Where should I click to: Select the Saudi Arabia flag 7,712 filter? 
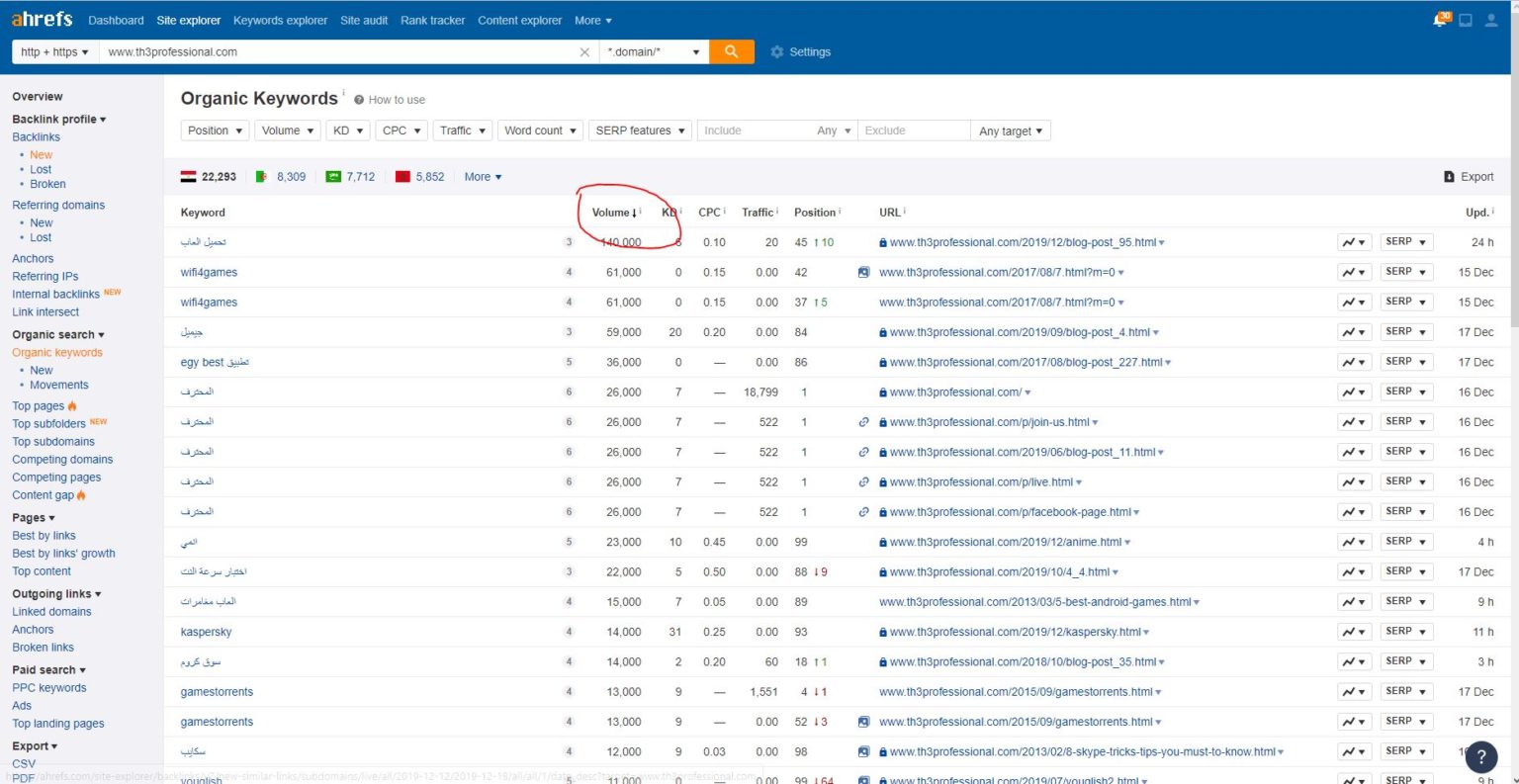[351, 177]
